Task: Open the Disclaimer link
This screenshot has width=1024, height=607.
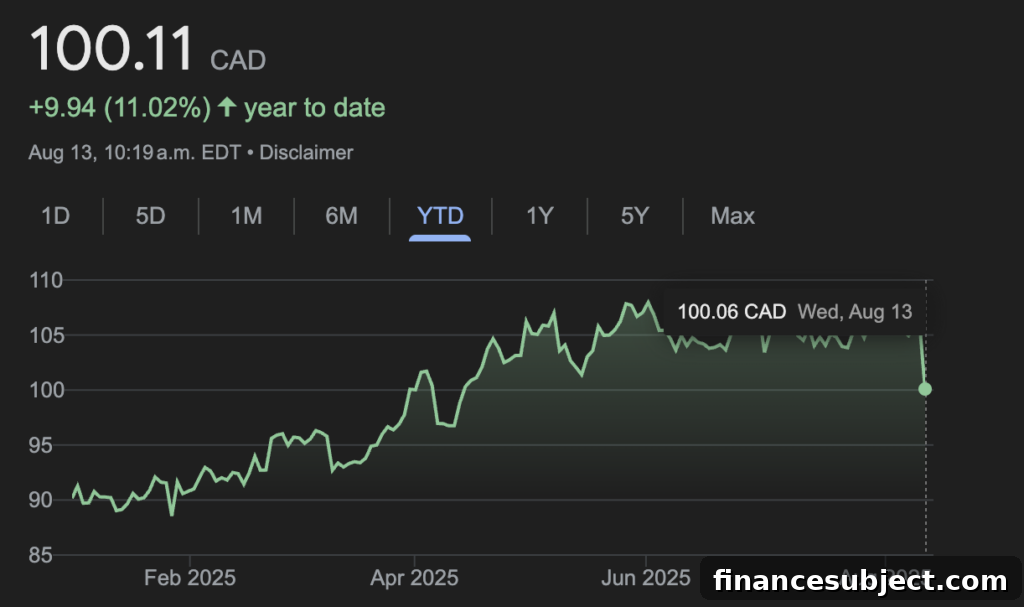Action: click(306, 153)
